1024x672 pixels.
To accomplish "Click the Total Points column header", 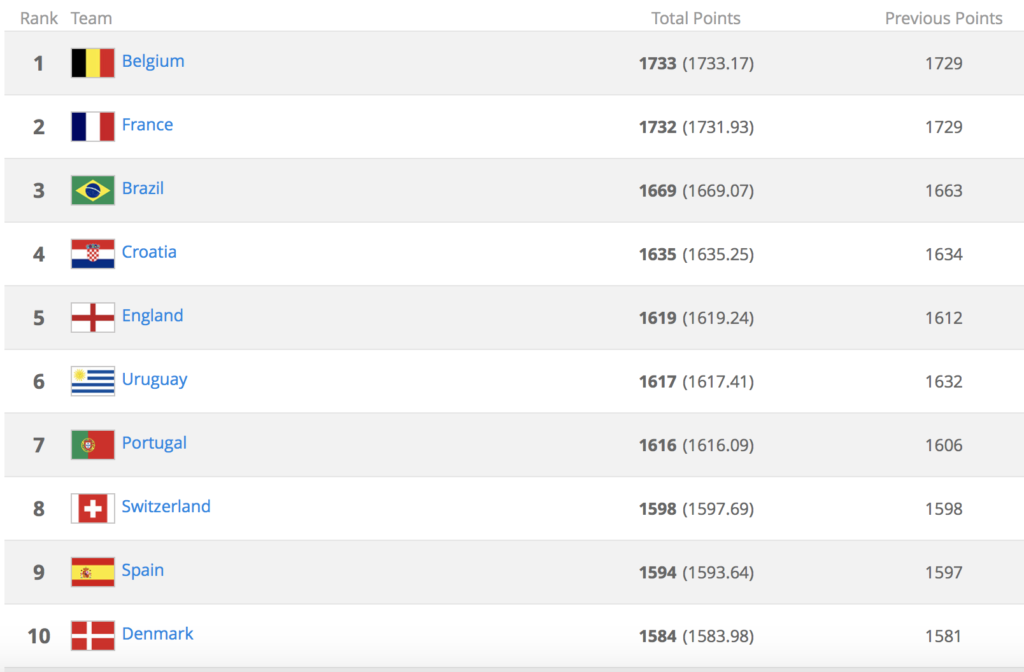I will (x=696, y=18).
